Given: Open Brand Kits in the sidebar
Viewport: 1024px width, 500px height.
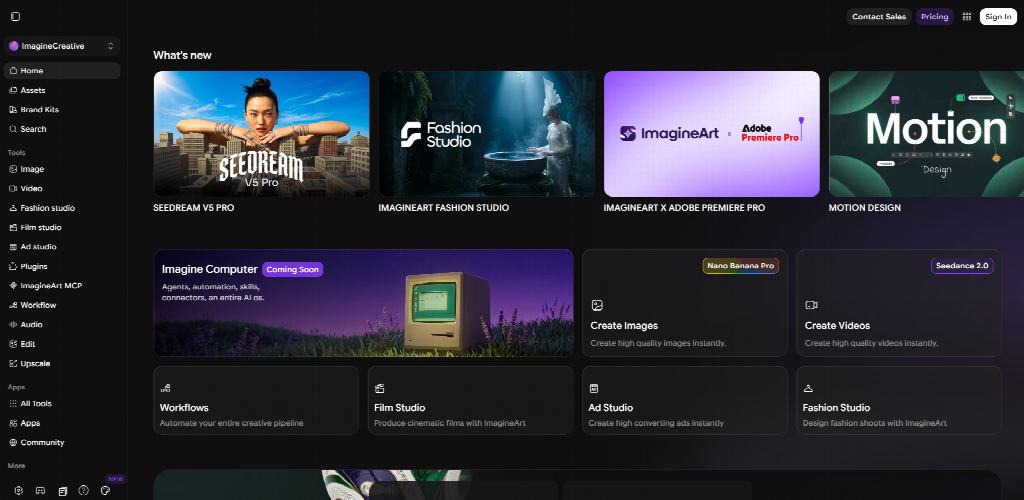Looking at the screenshot, I should coord(61,110).
